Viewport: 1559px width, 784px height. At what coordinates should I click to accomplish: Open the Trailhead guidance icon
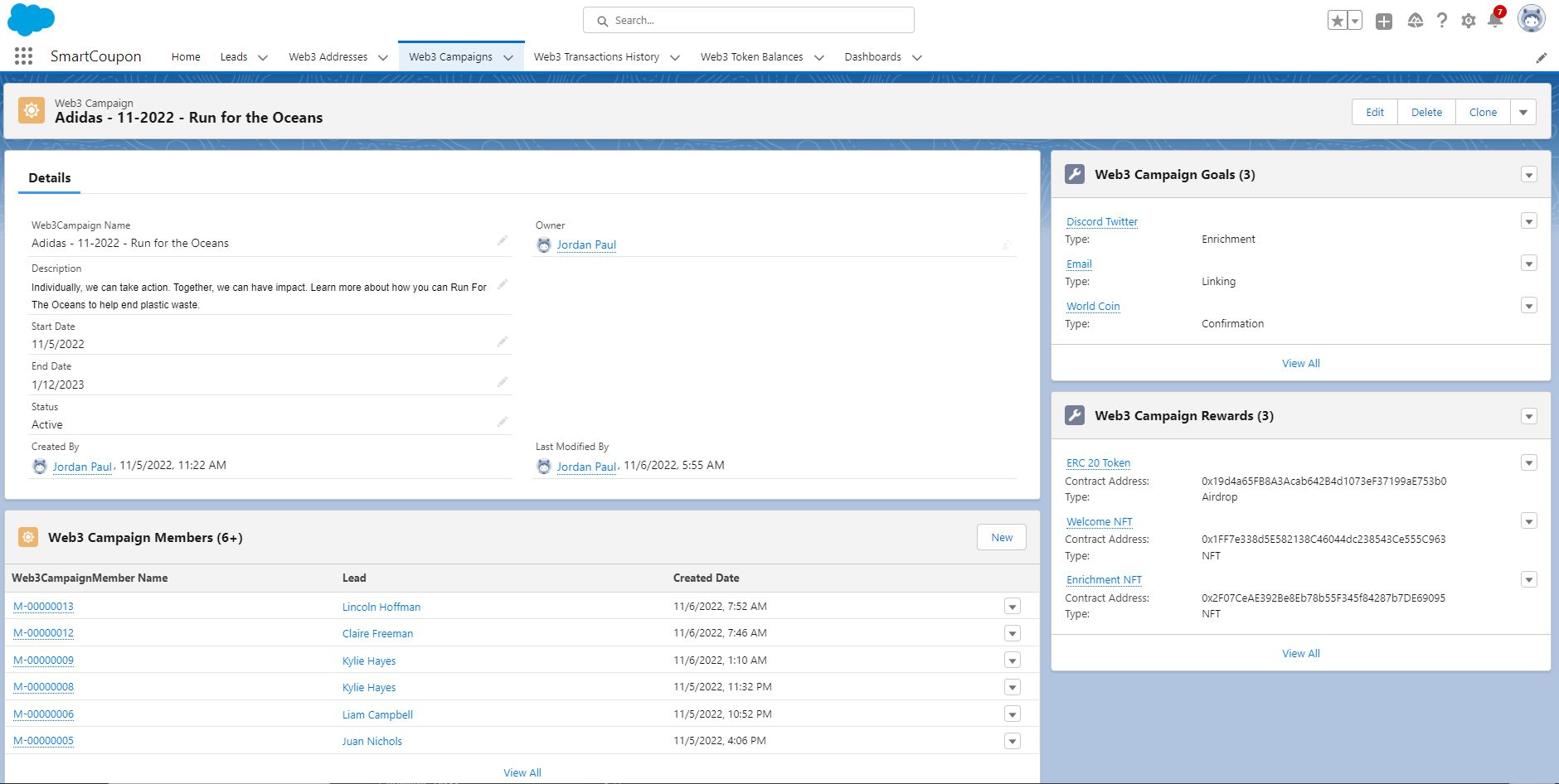[1416, 21]
